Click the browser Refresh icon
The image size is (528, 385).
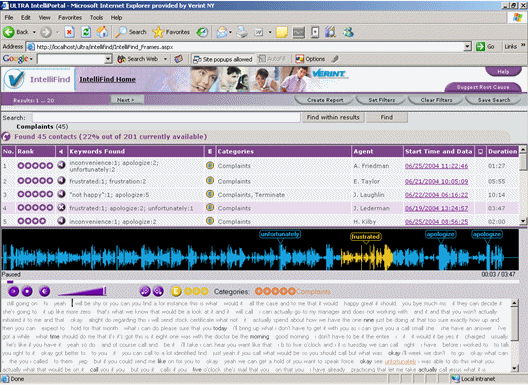pyautogui.click(x=86, y=32)
